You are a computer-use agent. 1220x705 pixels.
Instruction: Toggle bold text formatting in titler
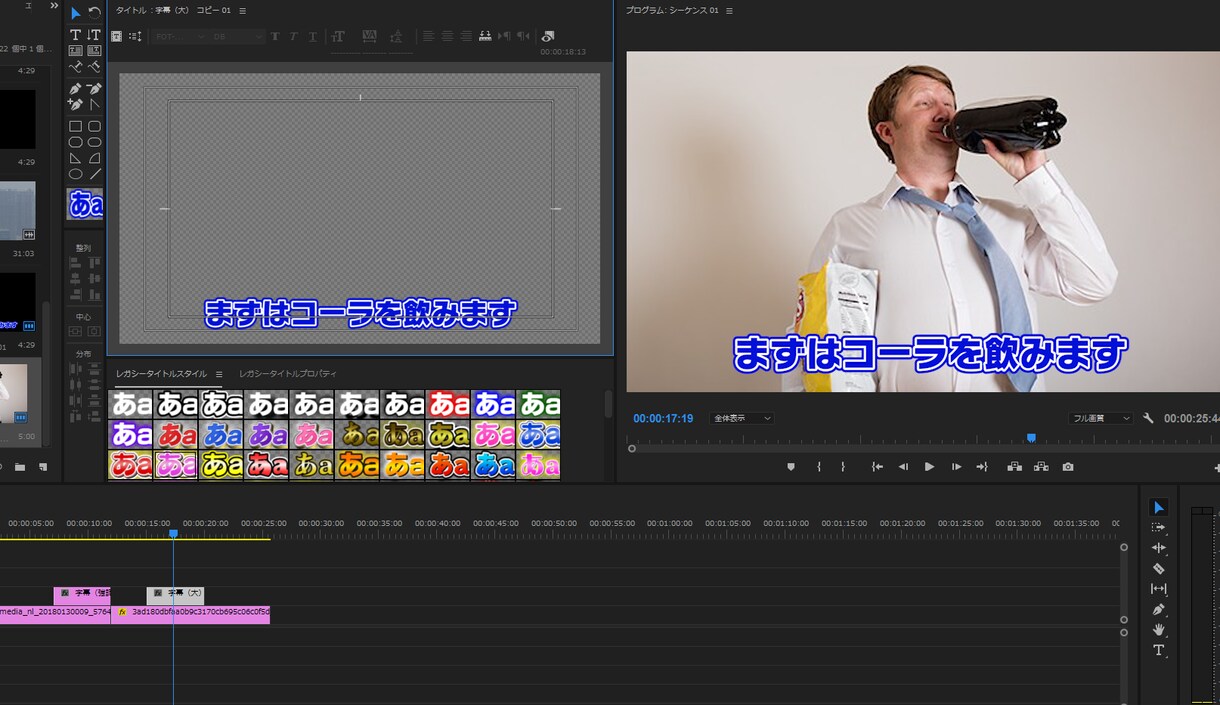[275, 36]
